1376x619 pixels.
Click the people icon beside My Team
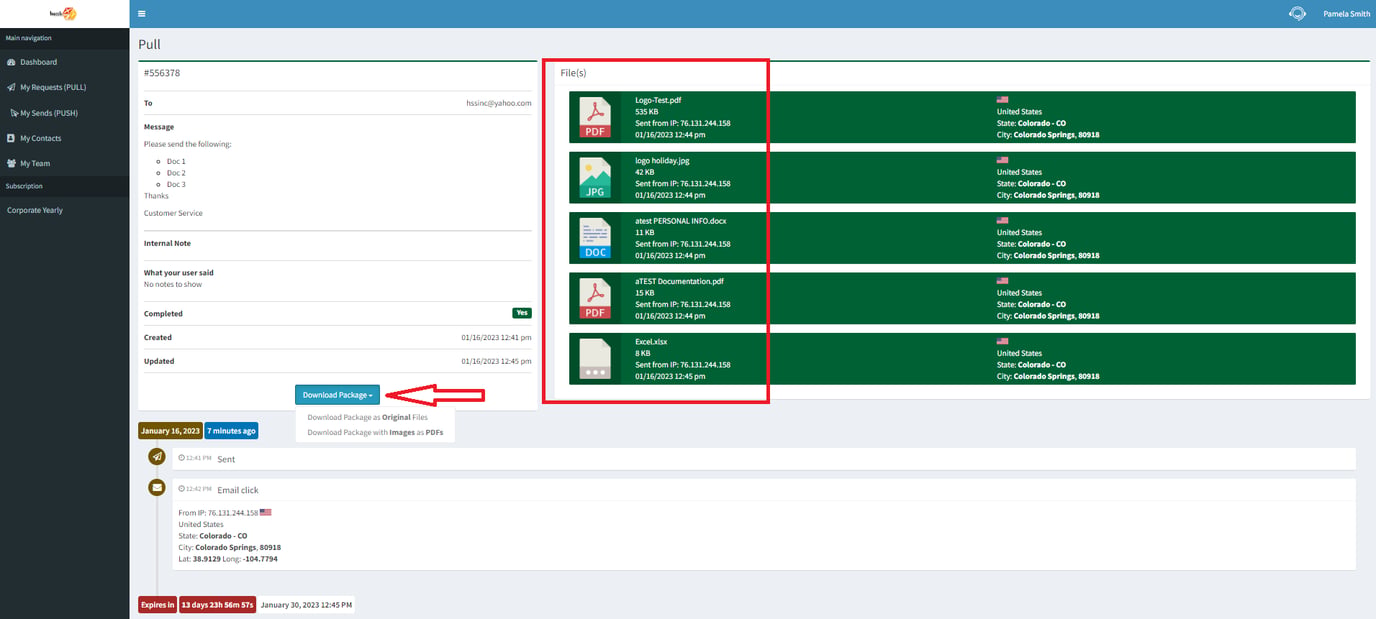coord(11,163)
